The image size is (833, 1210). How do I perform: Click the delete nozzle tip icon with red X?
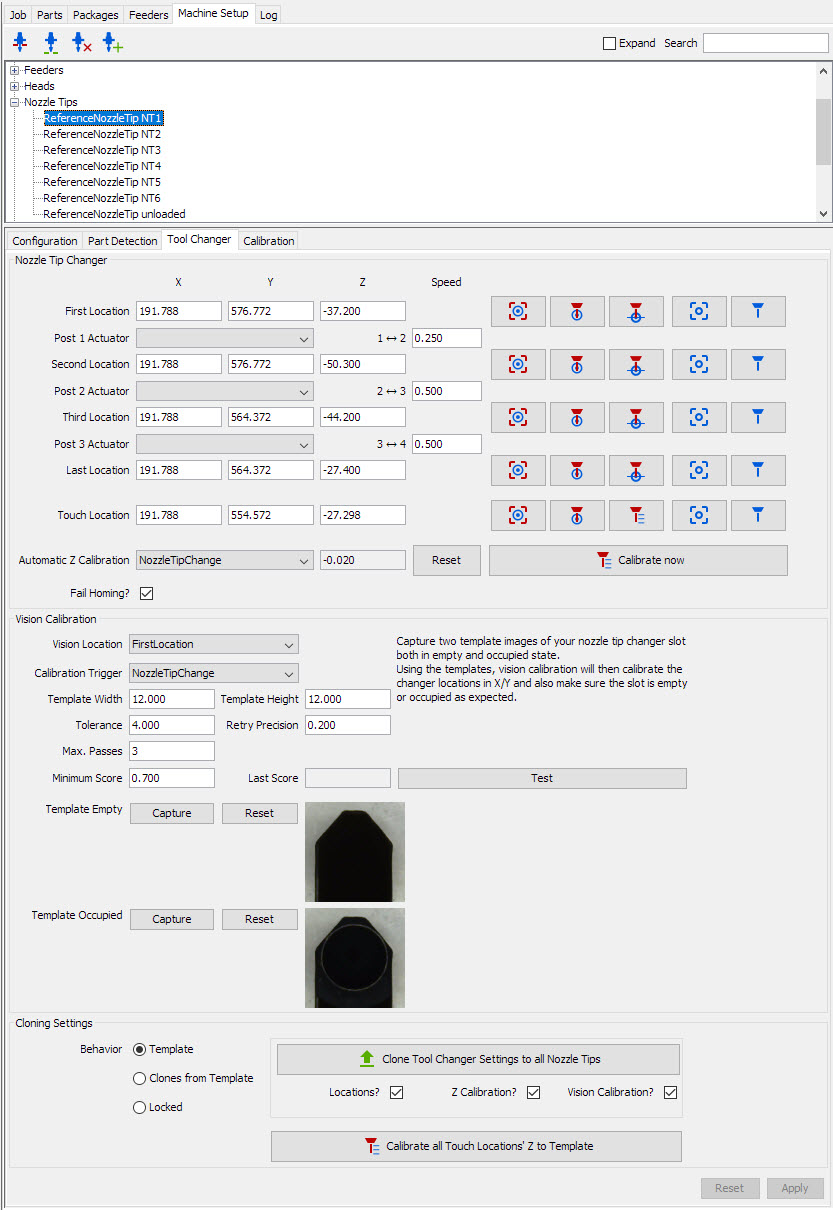pyautogui.click(x=81, y=42)
